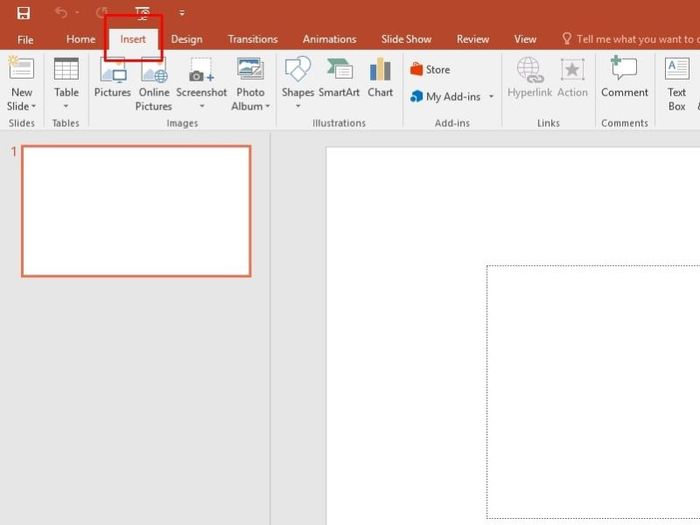
Task: Expand the Table dropdown arrow
Action: point(66,106)
